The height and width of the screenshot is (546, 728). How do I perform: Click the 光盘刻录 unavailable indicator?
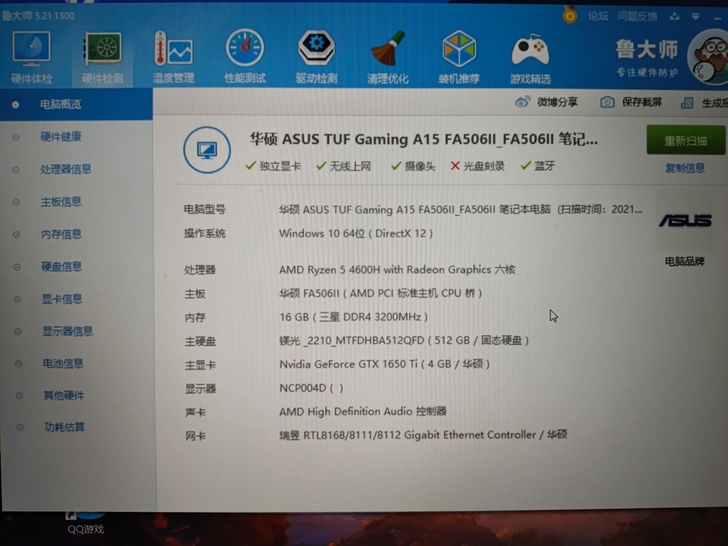tap(477, 166)
